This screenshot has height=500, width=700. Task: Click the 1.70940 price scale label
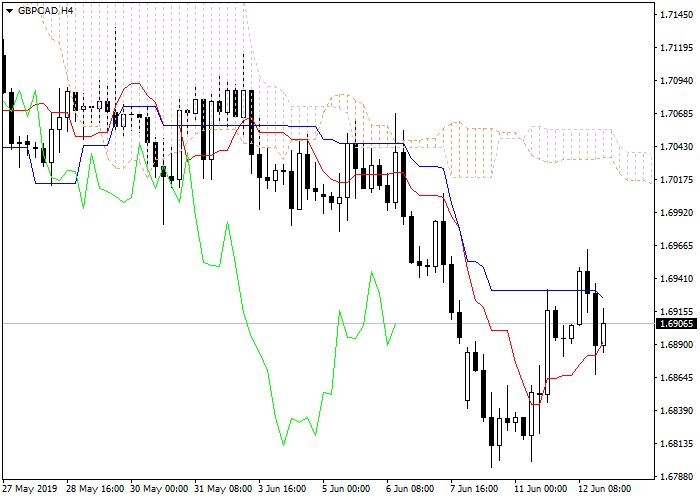[x=677, y=81]
